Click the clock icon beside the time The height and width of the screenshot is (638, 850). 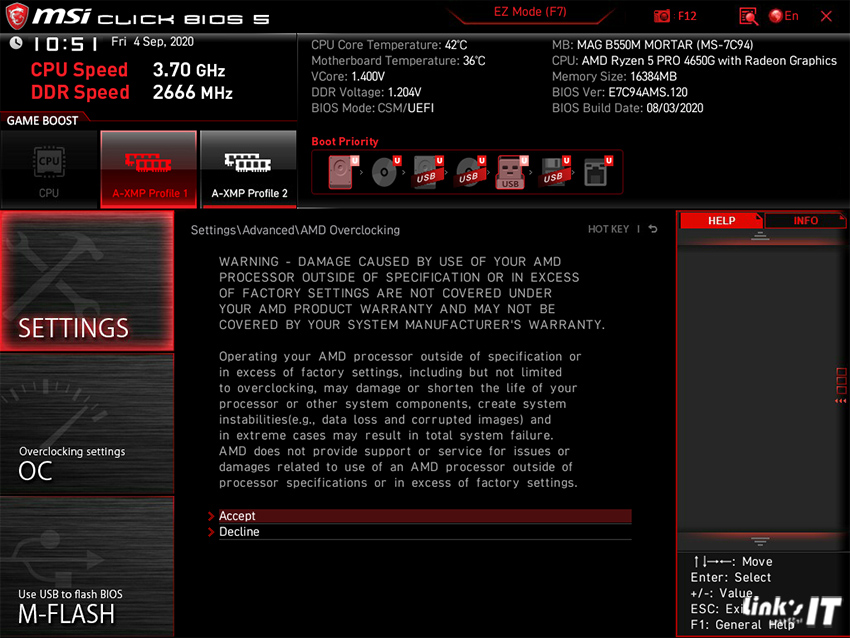click(16, 43)
